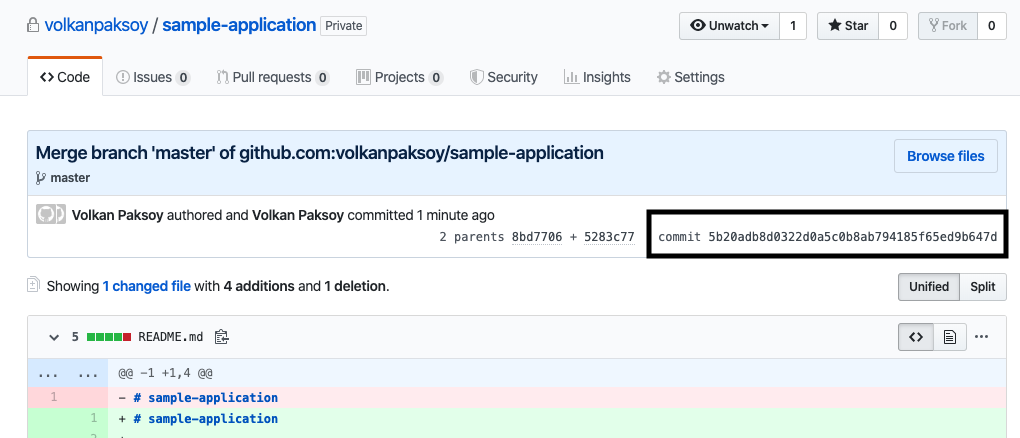Screen dimensions: 1020x438
Task: Open README.md file options ellipsis menu
Action: pos(982,337)
